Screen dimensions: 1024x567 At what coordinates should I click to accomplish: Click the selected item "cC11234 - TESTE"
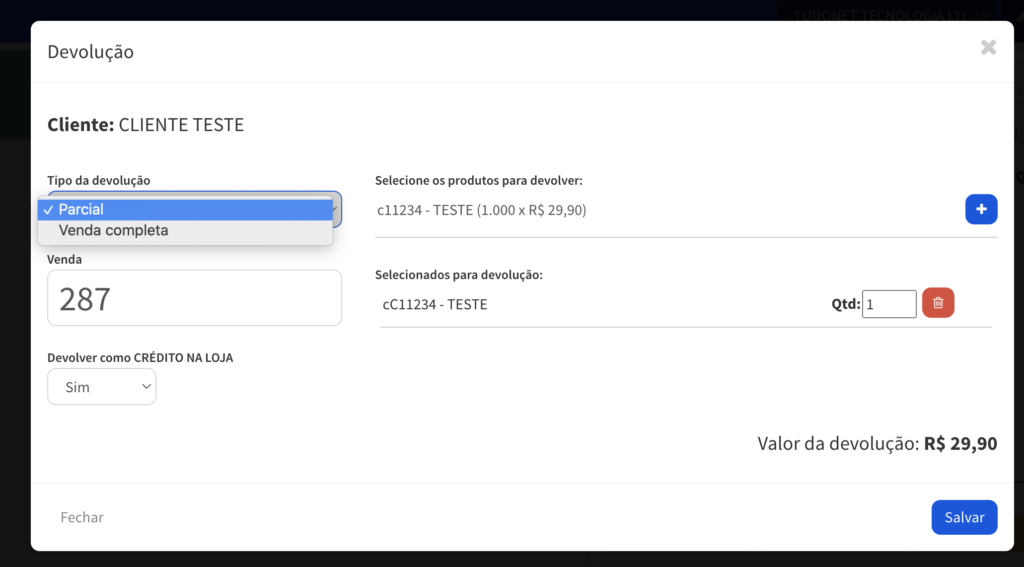(435, 304)
